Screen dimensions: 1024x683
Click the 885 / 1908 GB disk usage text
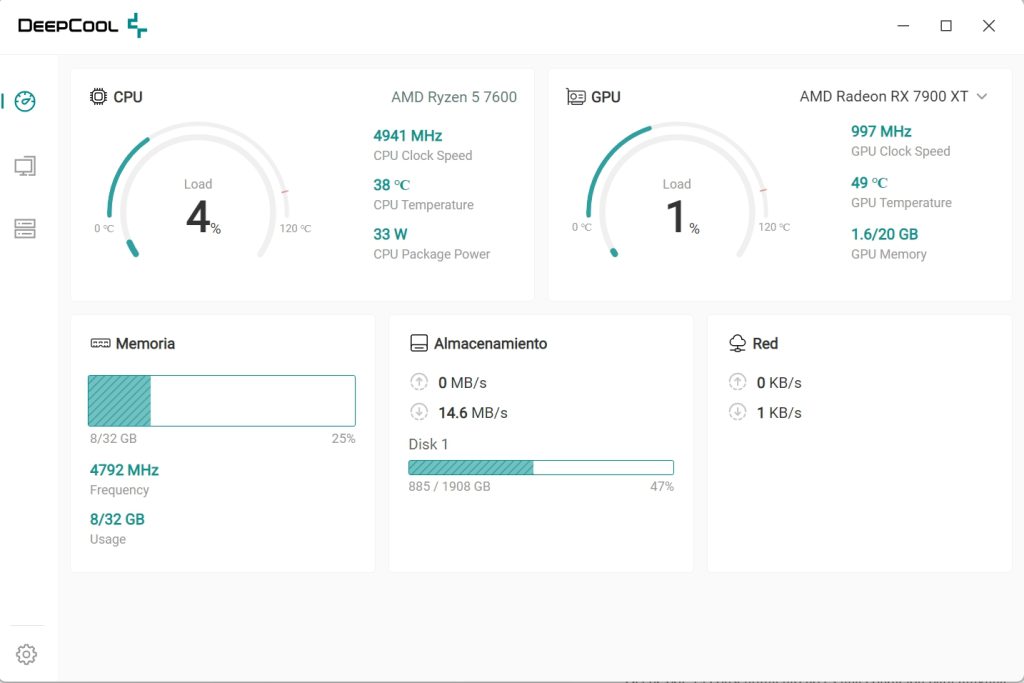[449, 486]
